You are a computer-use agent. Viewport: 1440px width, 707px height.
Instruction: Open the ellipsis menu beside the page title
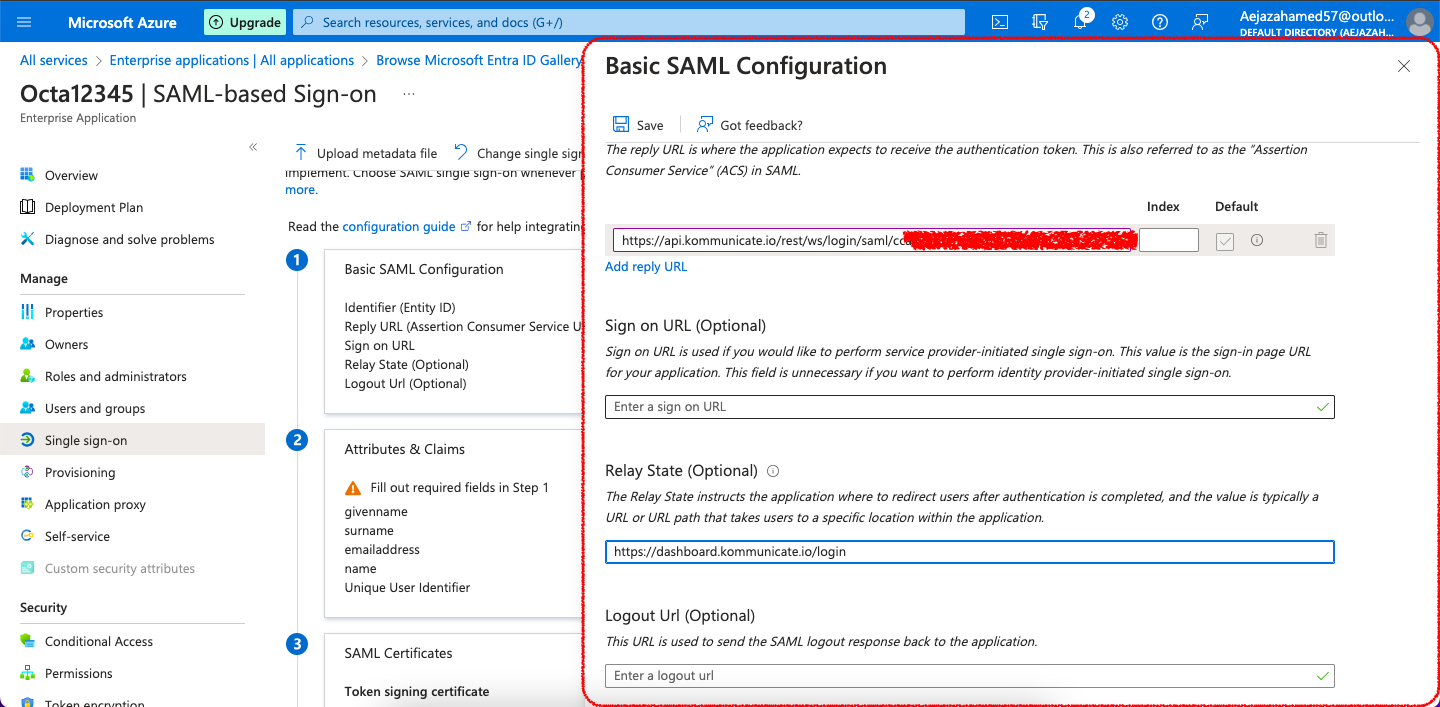pyautogui.click(x=408, y=94)
